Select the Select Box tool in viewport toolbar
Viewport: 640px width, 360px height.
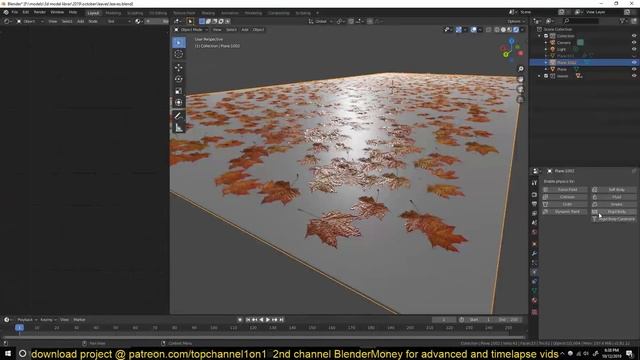click(x=179, y=42)
